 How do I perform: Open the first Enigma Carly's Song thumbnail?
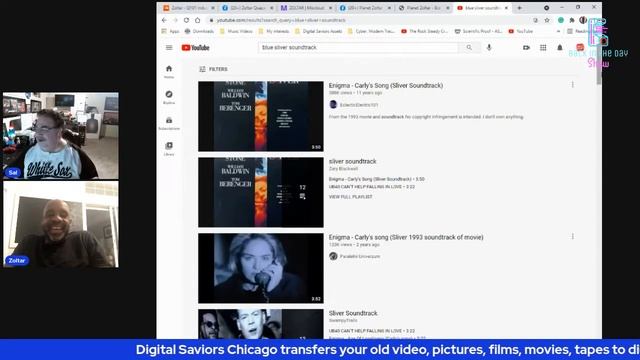point(261,116)
